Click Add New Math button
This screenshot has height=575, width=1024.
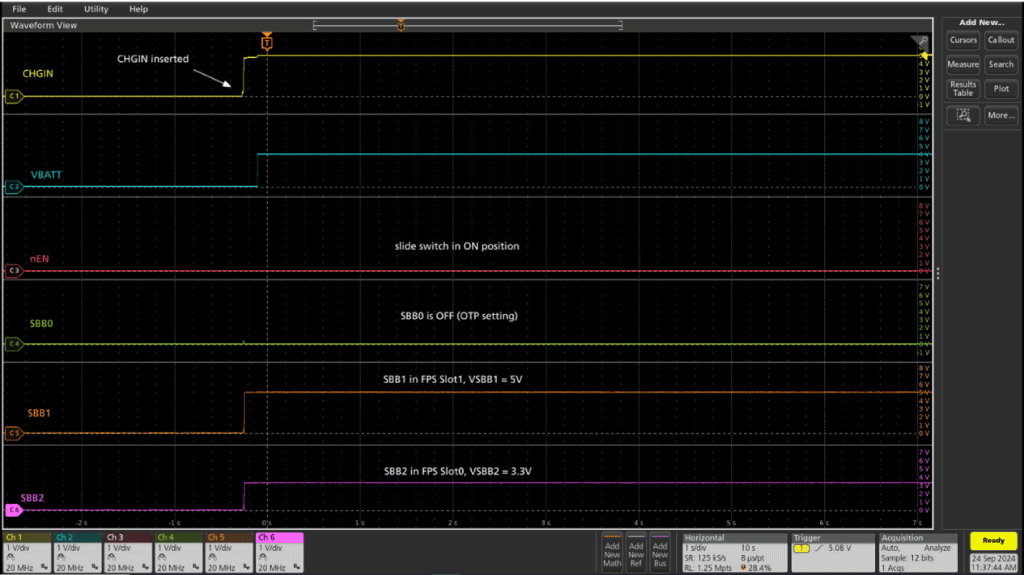point(612,550)
